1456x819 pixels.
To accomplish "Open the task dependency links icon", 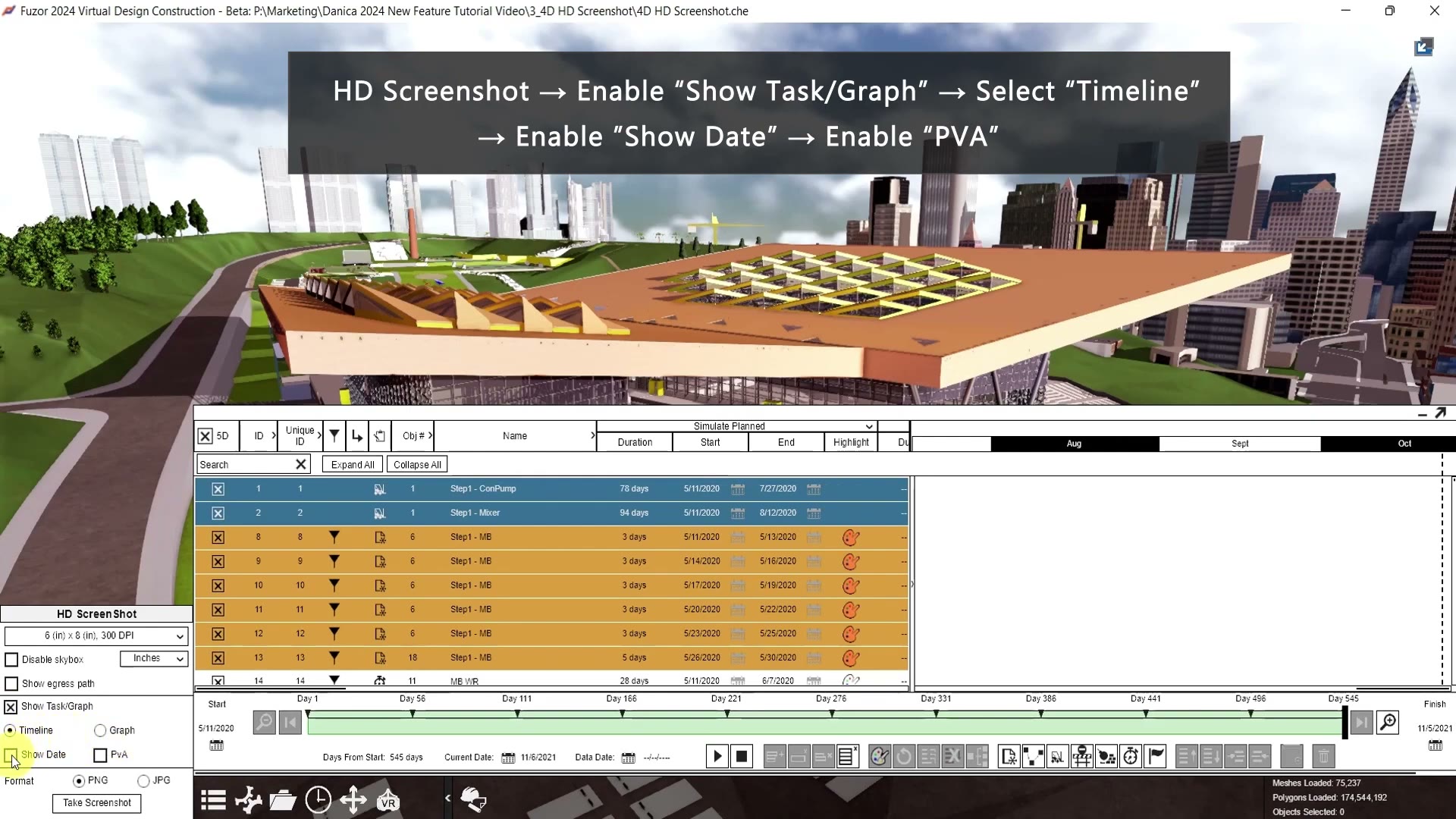I will tap(1033, 756).
